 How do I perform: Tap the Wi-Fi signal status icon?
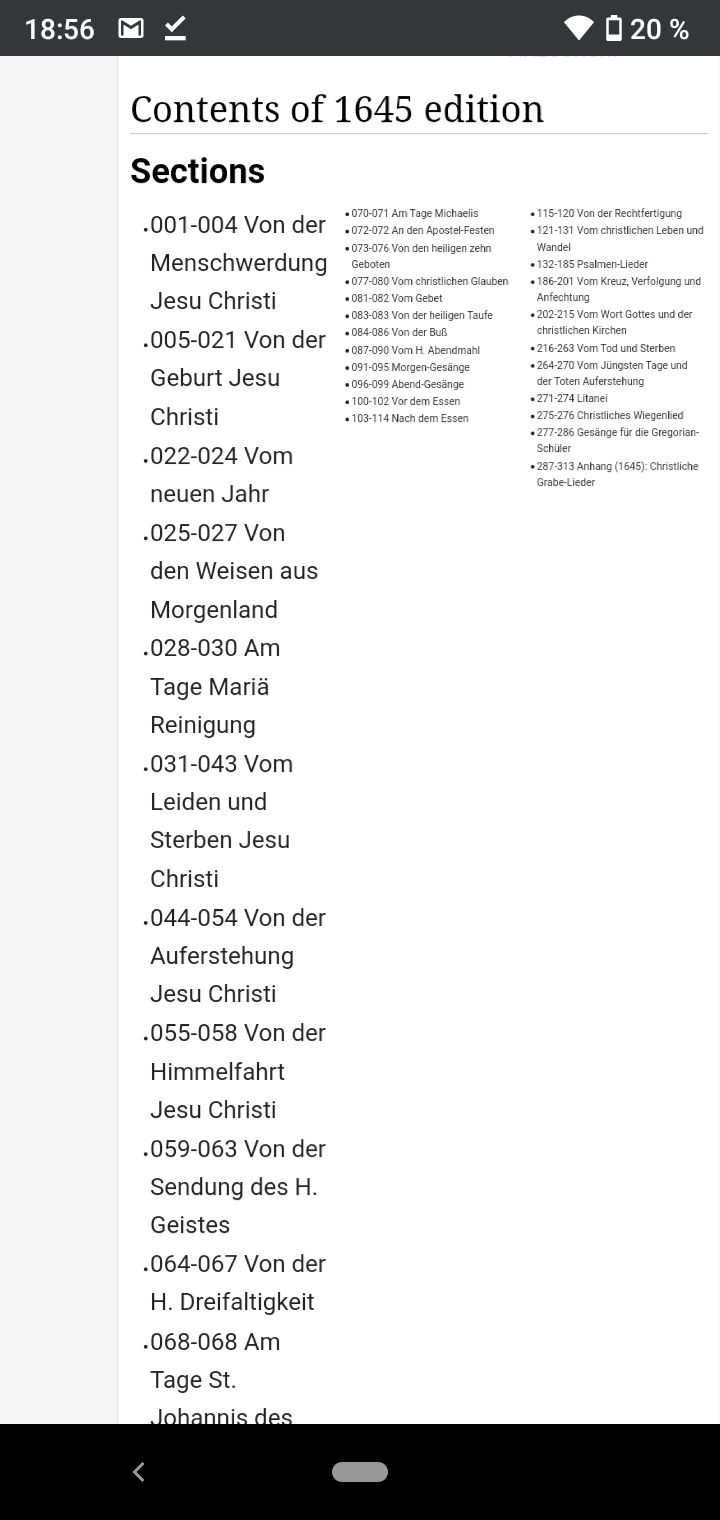pyautogui.click(x=578, y=29)
